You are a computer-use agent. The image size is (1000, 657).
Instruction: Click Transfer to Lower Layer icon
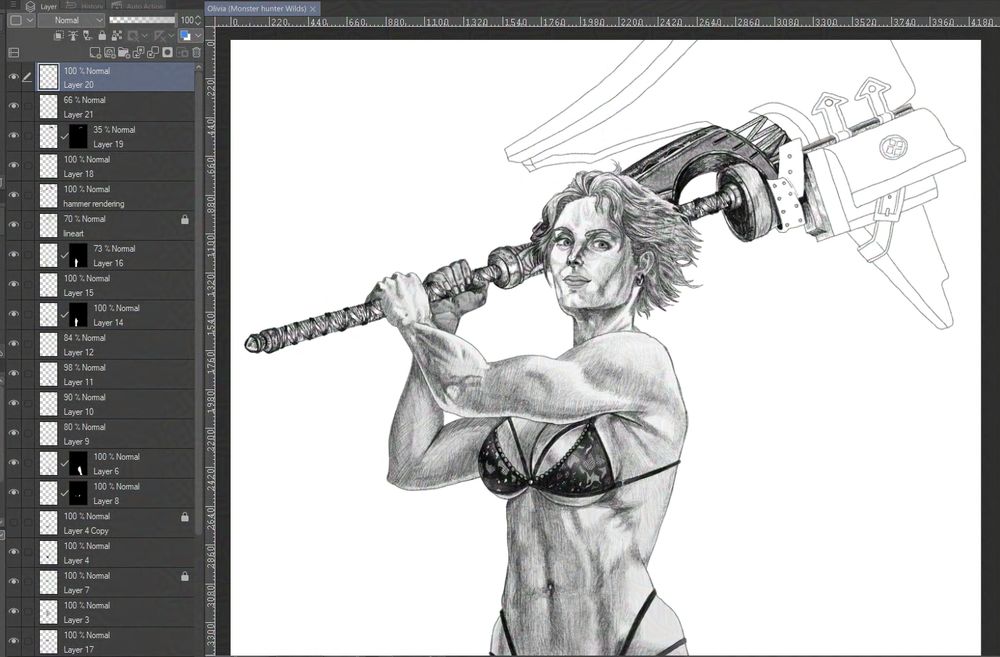coord(138,52)
